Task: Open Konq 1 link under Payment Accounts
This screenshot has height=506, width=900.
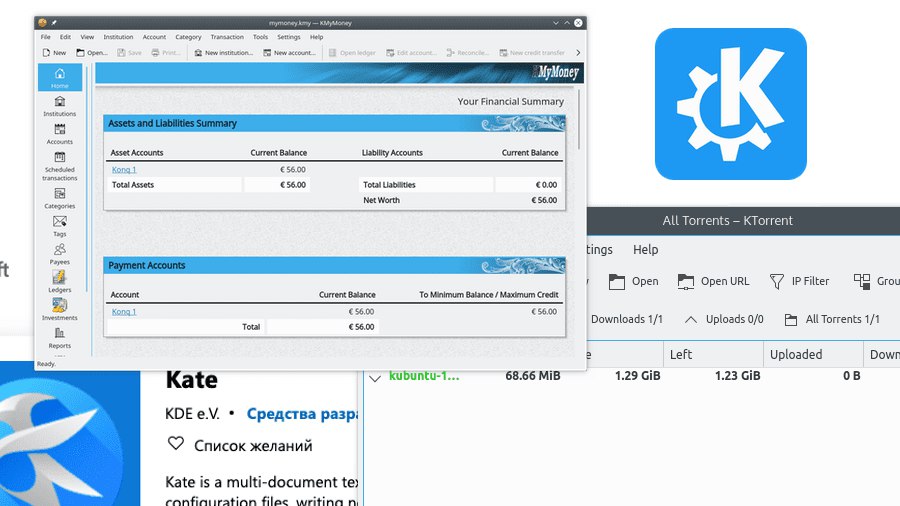Action: click(x=124, y=312)
